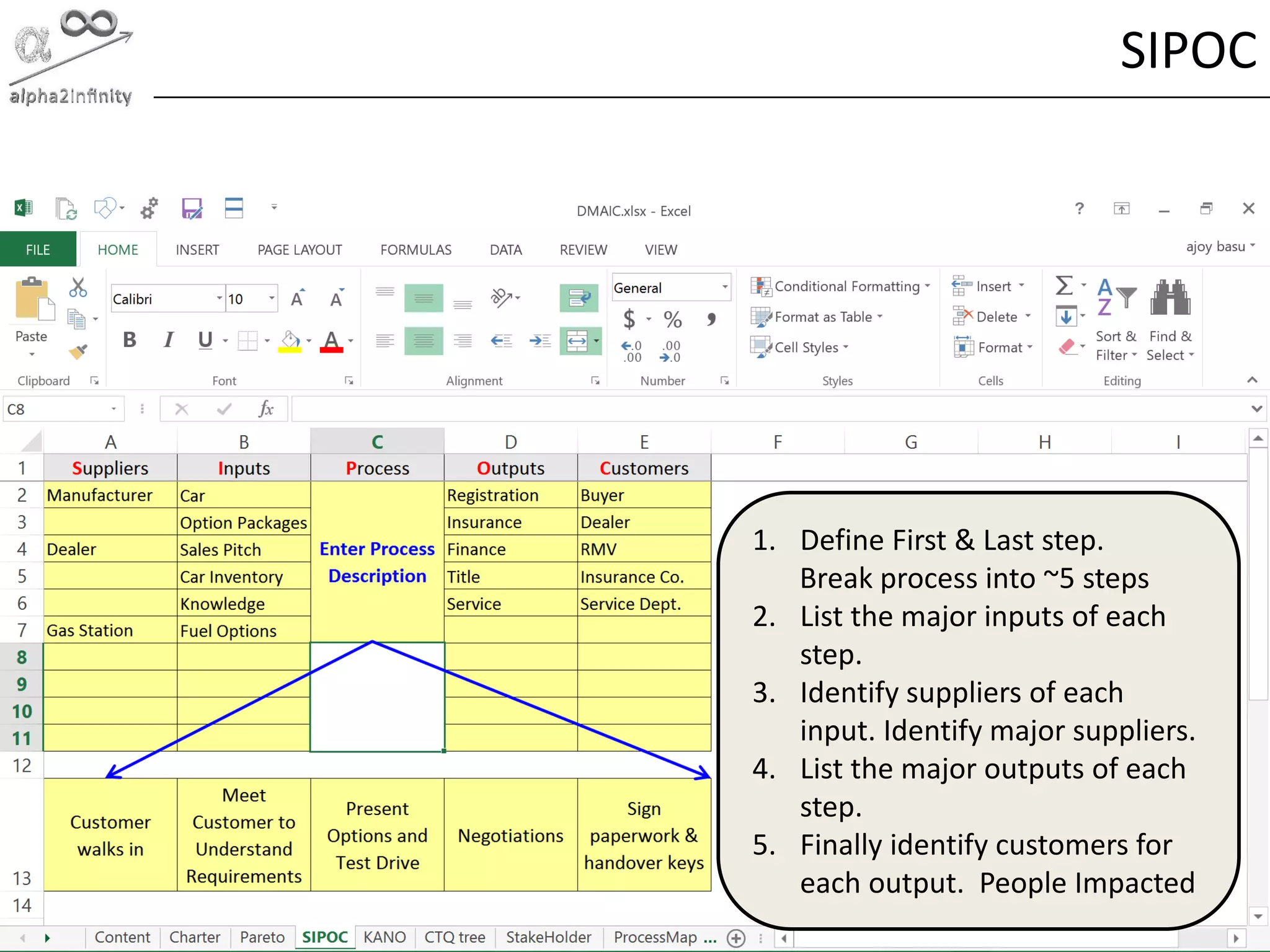The height and width of the screenshot is (952, 1270).
Task: Apply the red Font Color
Action: click(332, 341)
